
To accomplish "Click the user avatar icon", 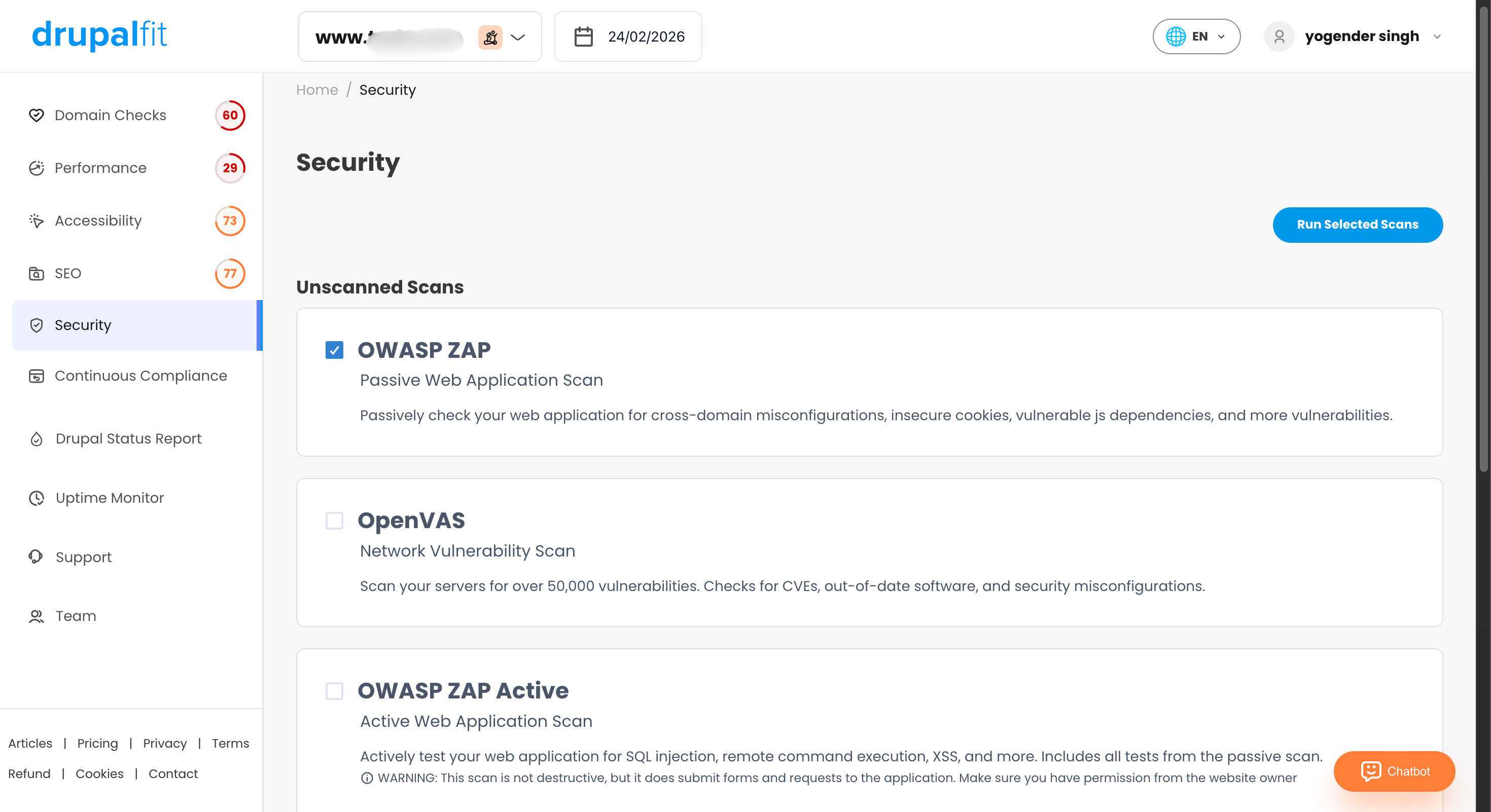I will click(x=1279, y=36).
